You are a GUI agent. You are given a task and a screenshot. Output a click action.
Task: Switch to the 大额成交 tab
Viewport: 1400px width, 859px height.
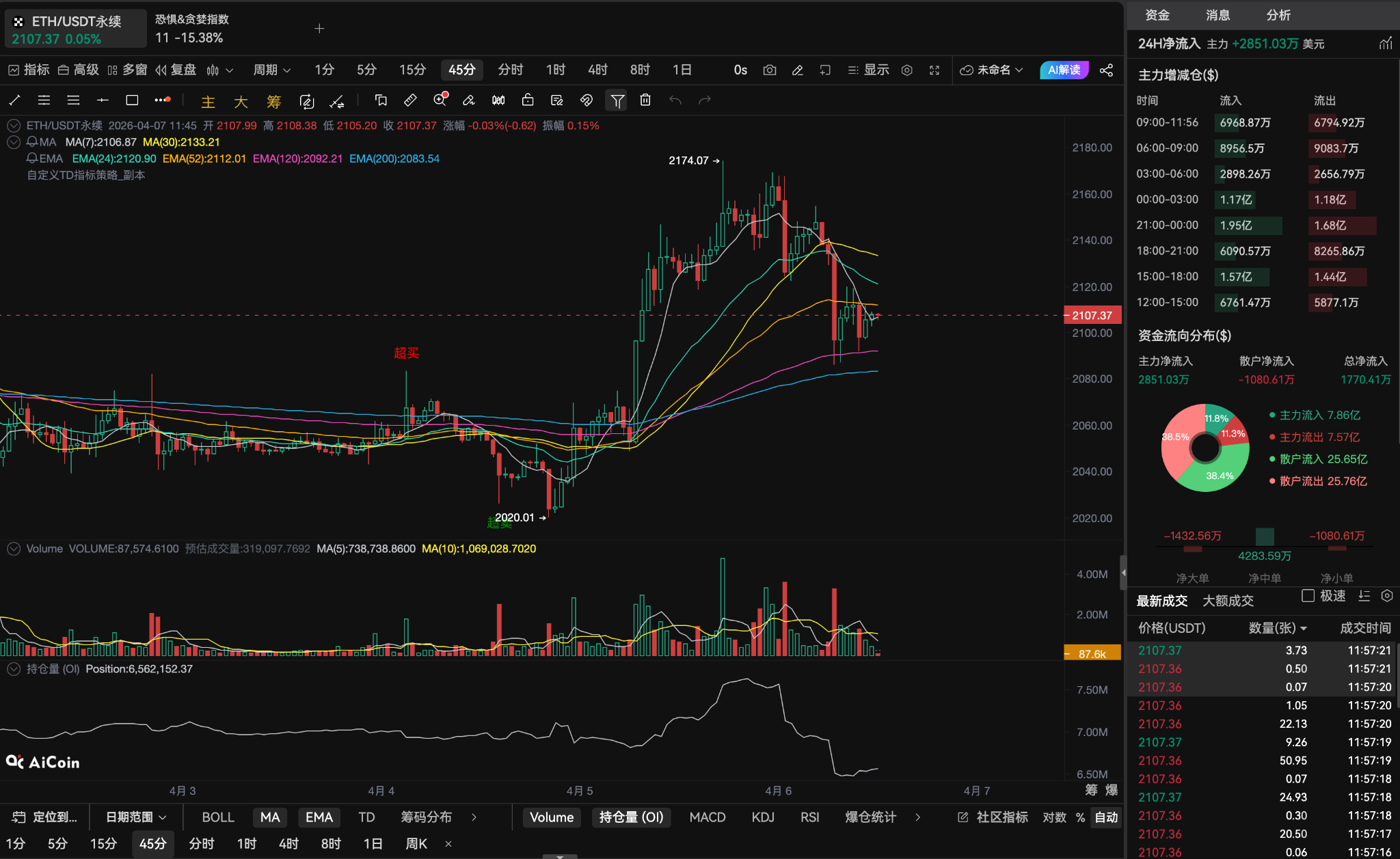click(x=1227, y=600)
